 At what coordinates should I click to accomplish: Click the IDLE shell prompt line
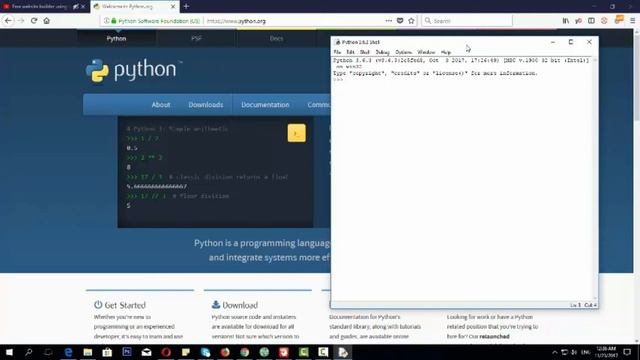[462, 80]
